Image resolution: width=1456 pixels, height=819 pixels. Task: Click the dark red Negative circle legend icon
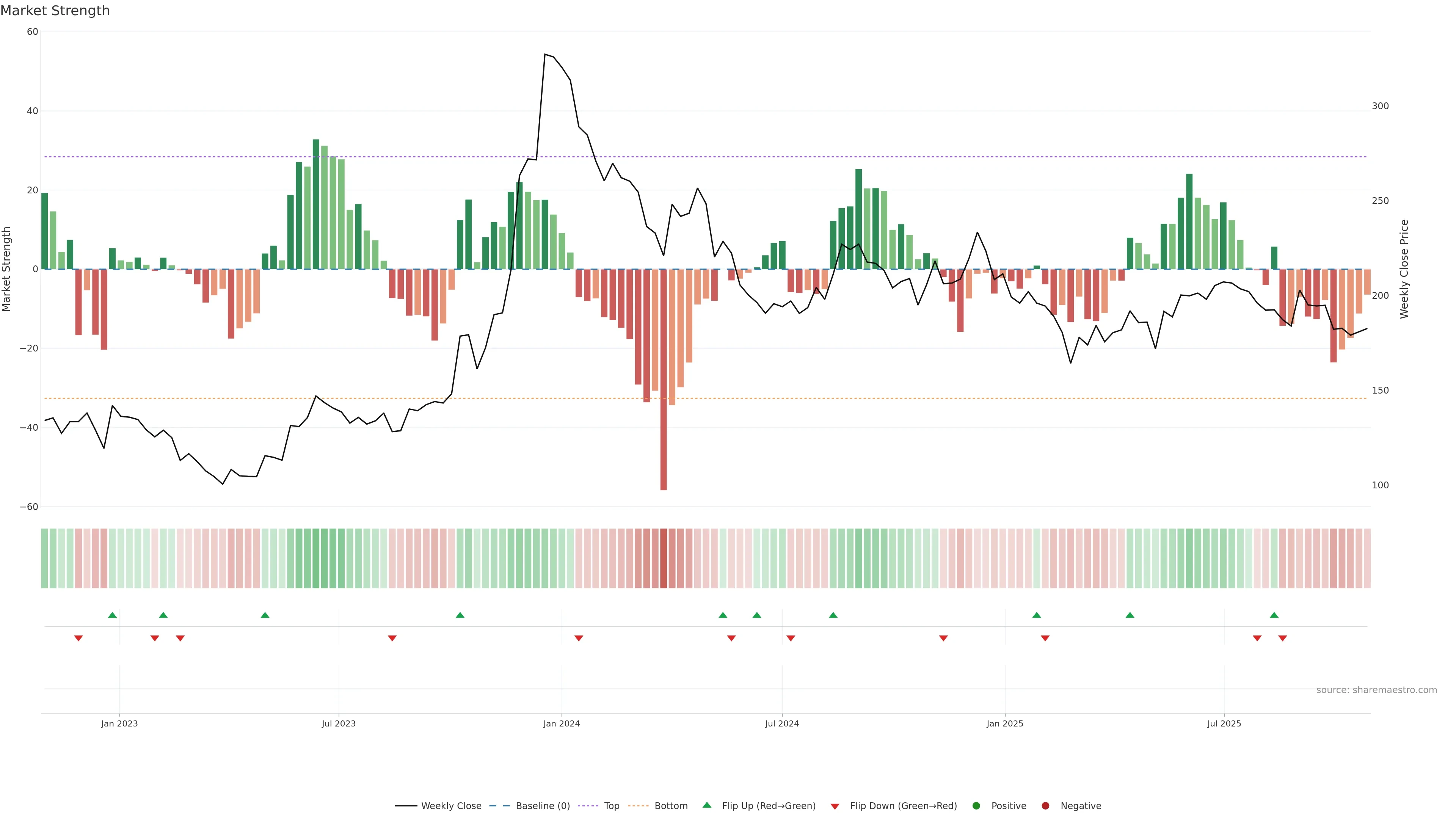click(1045, 805)
